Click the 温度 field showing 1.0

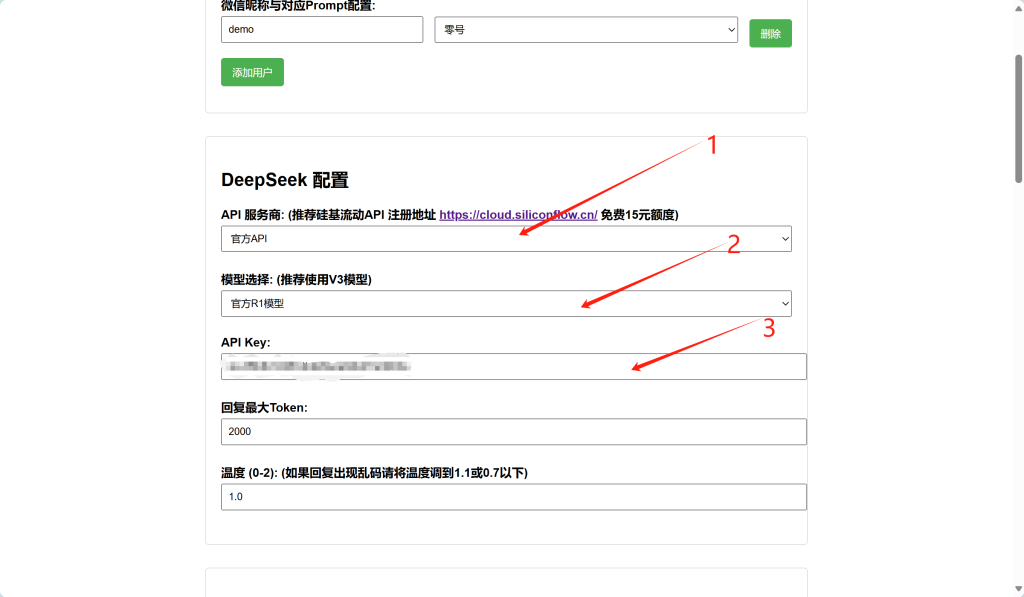coord(514,497)
